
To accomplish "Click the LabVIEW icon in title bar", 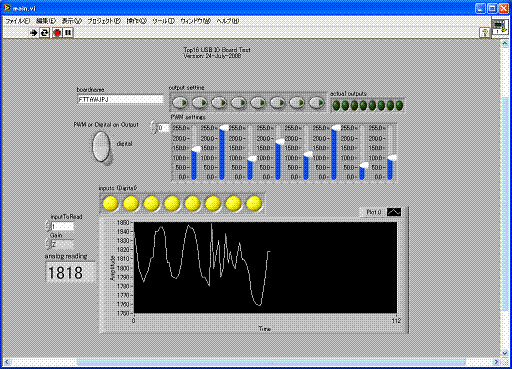I will (7, 8).
